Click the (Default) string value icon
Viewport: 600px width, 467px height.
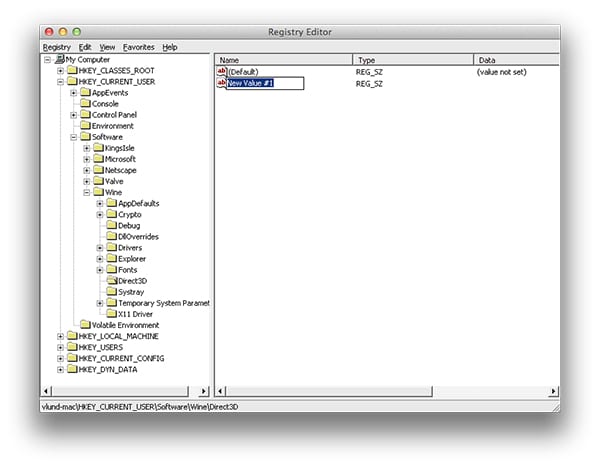pyautogui.click(x=222, y=71)
